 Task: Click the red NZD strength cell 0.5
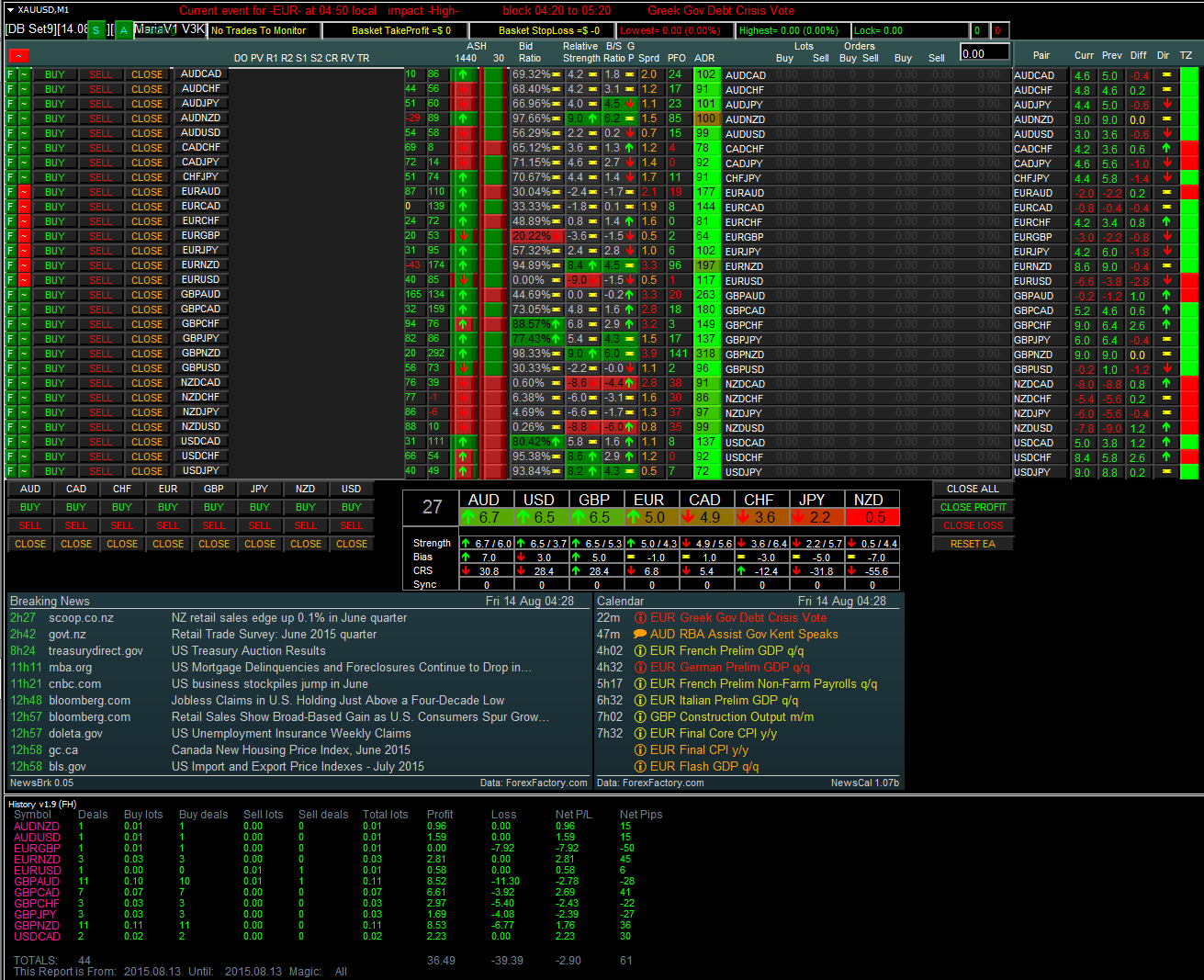tap(872, 517)
